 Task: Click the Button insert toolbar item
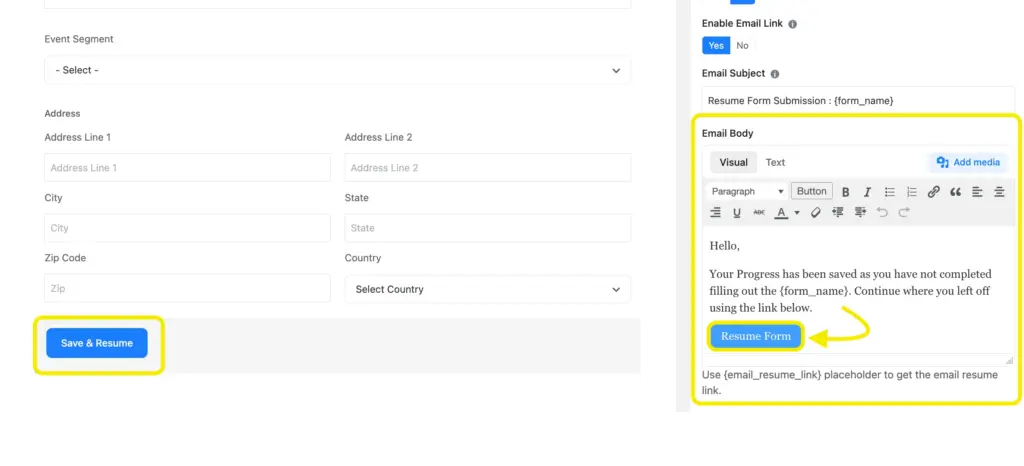pos(812,191)
